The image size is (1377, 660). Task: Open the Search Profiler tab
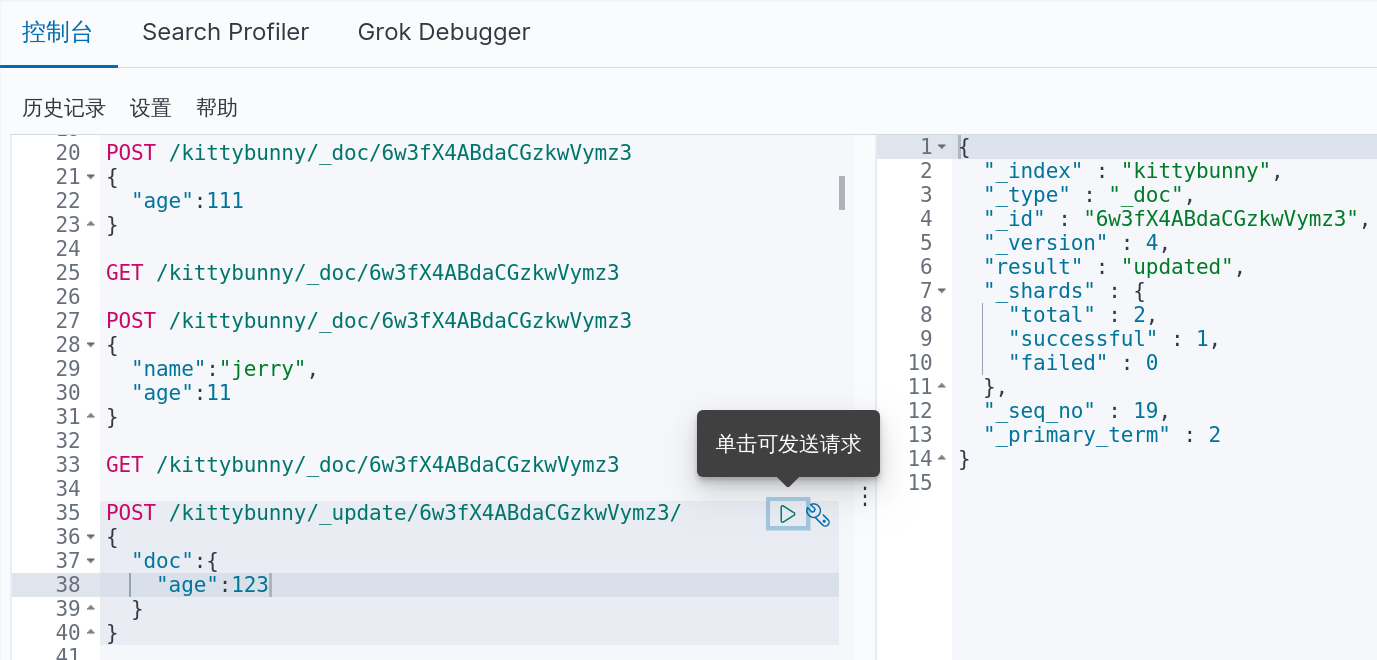[x=226, y=32]
